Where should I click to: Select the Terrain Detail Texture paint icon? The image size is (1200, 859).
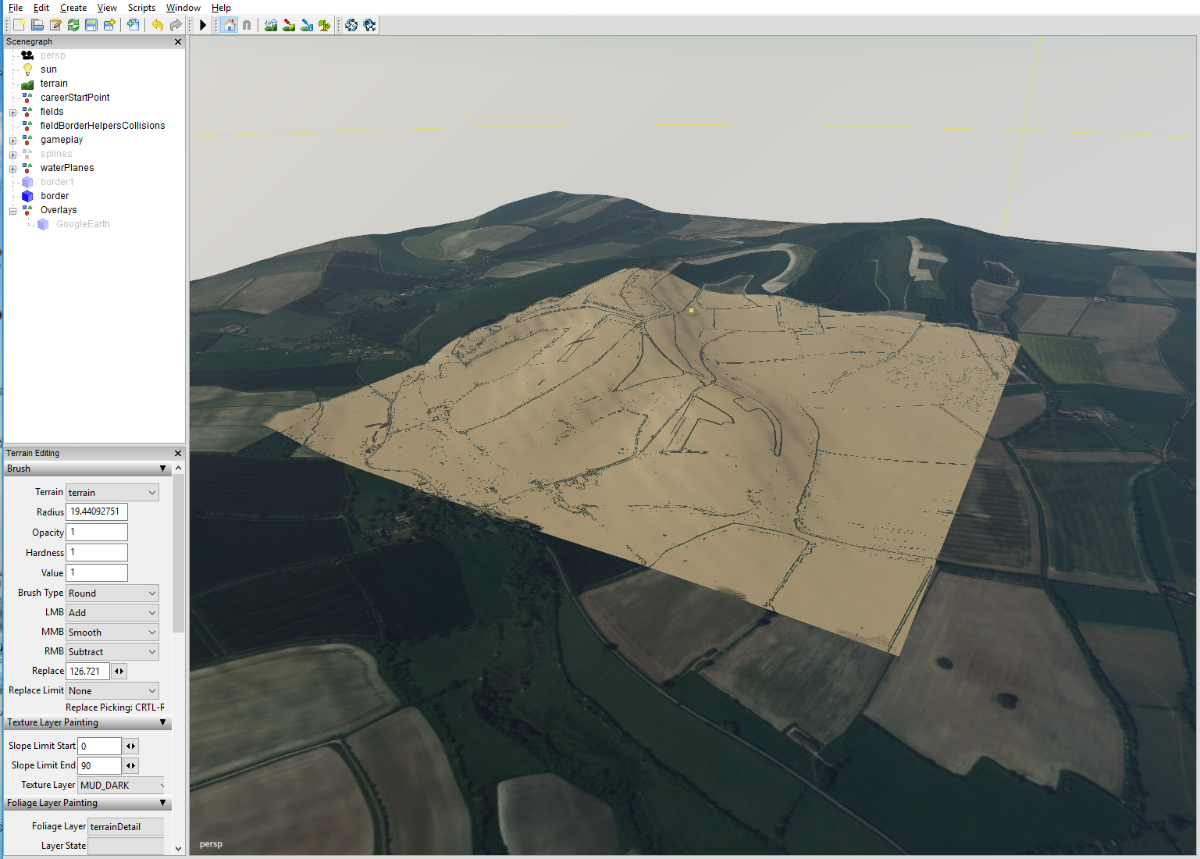[289, 25]
